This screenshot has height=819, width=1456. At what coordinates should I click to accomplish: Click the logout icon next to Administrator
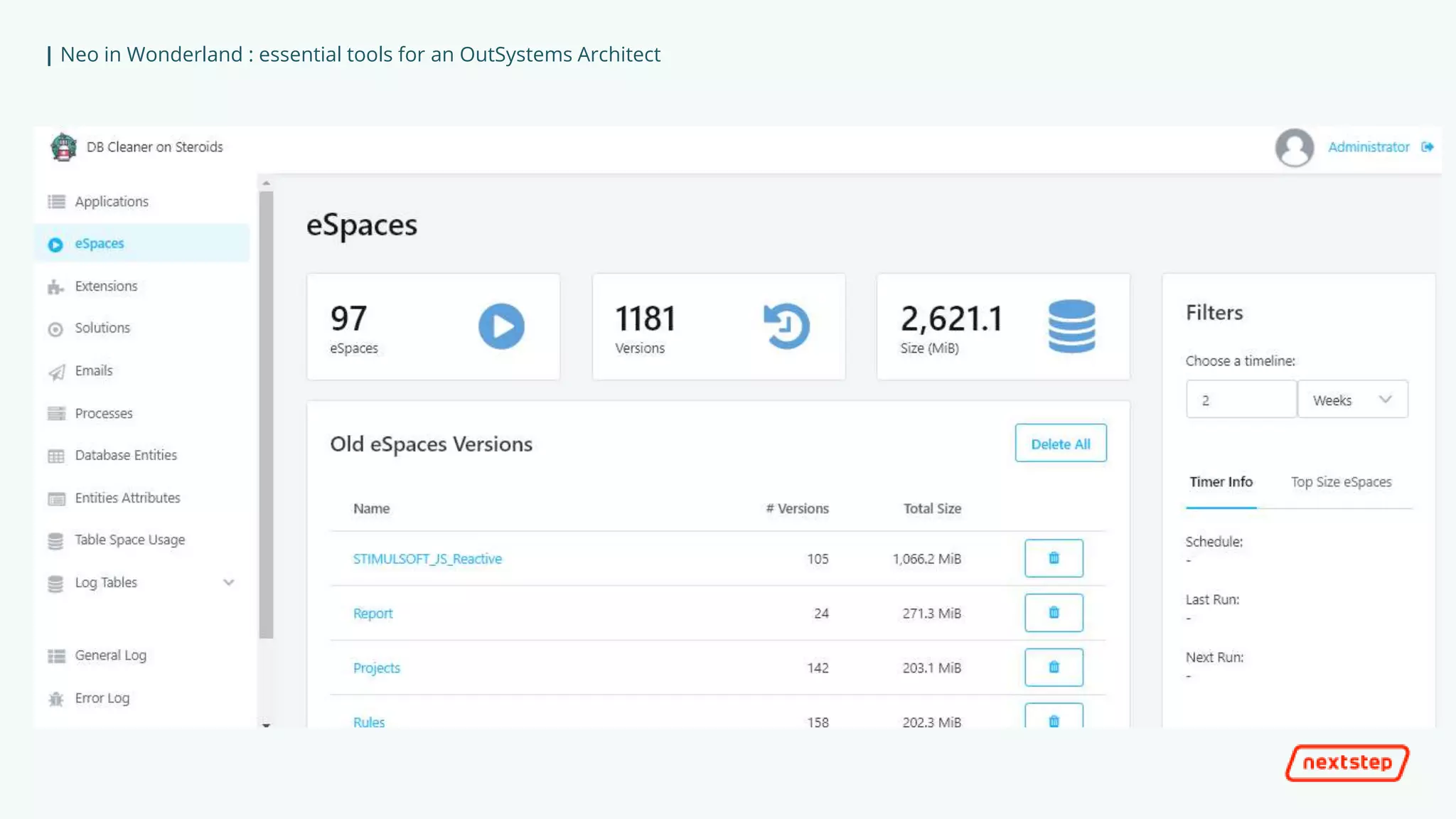tap(1427, 147)
